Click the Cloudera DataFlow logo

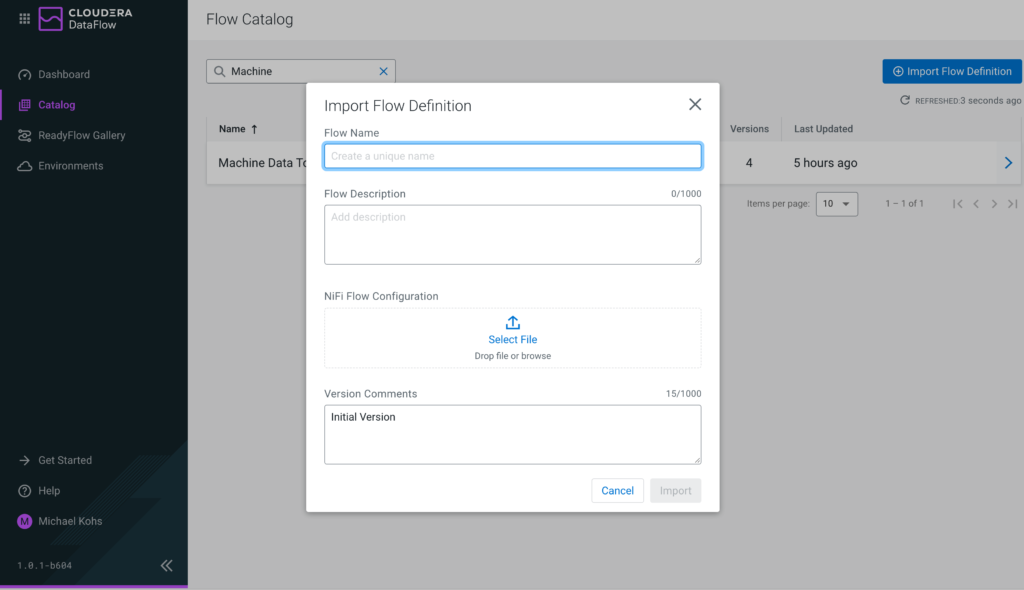pos(86,18)
